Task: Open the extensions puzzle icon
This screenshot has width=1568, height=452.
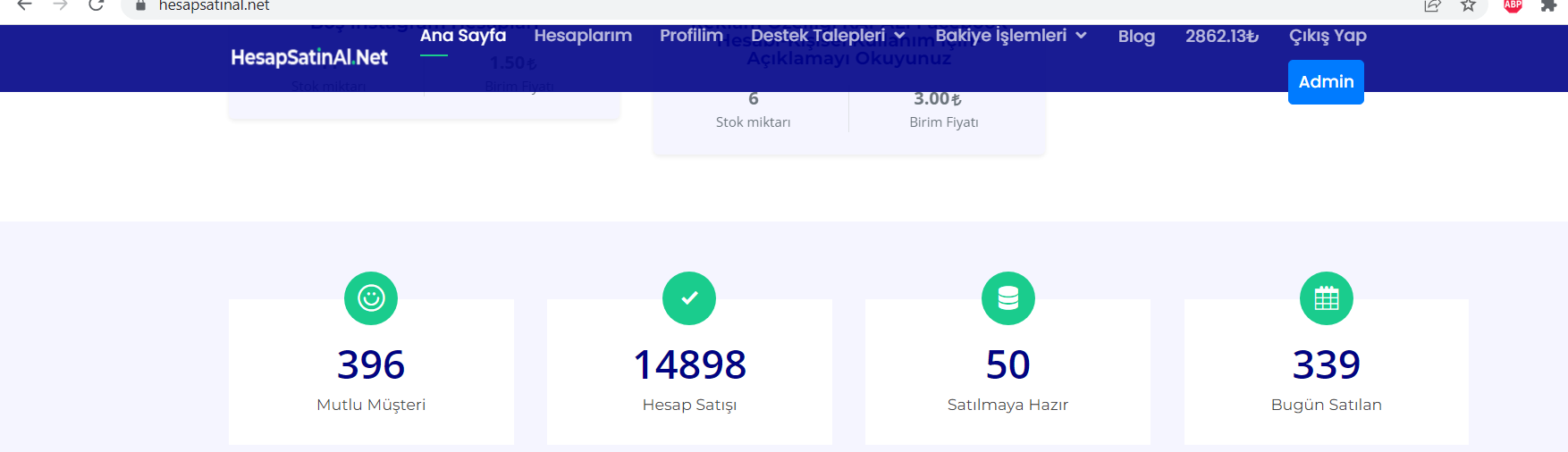Action: [x=1548, y=5]
